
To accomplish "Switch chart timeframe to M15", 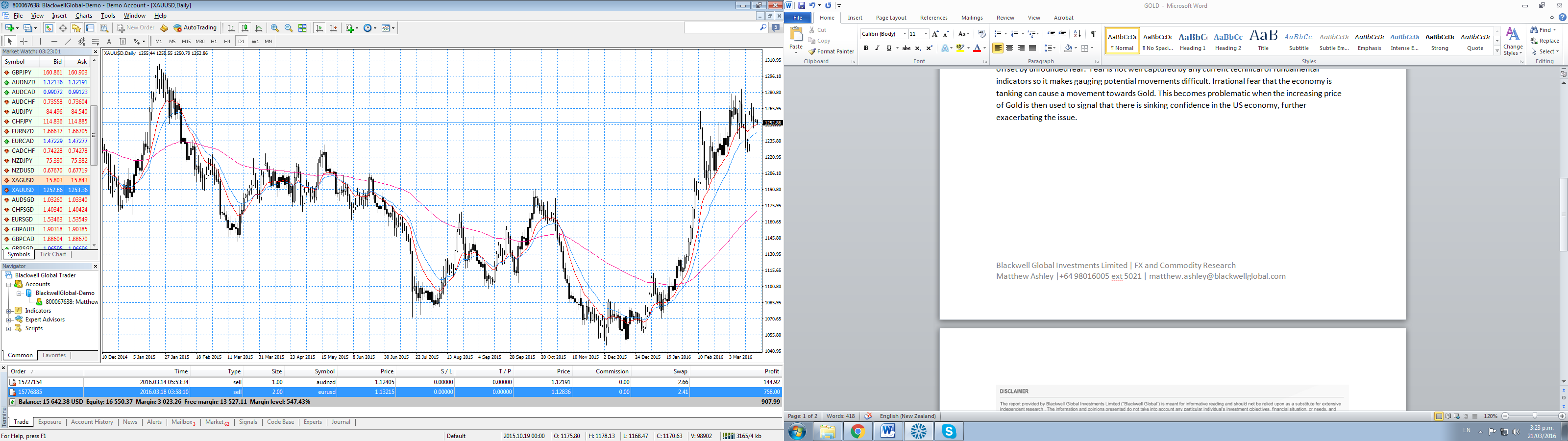I will point(186,42).
